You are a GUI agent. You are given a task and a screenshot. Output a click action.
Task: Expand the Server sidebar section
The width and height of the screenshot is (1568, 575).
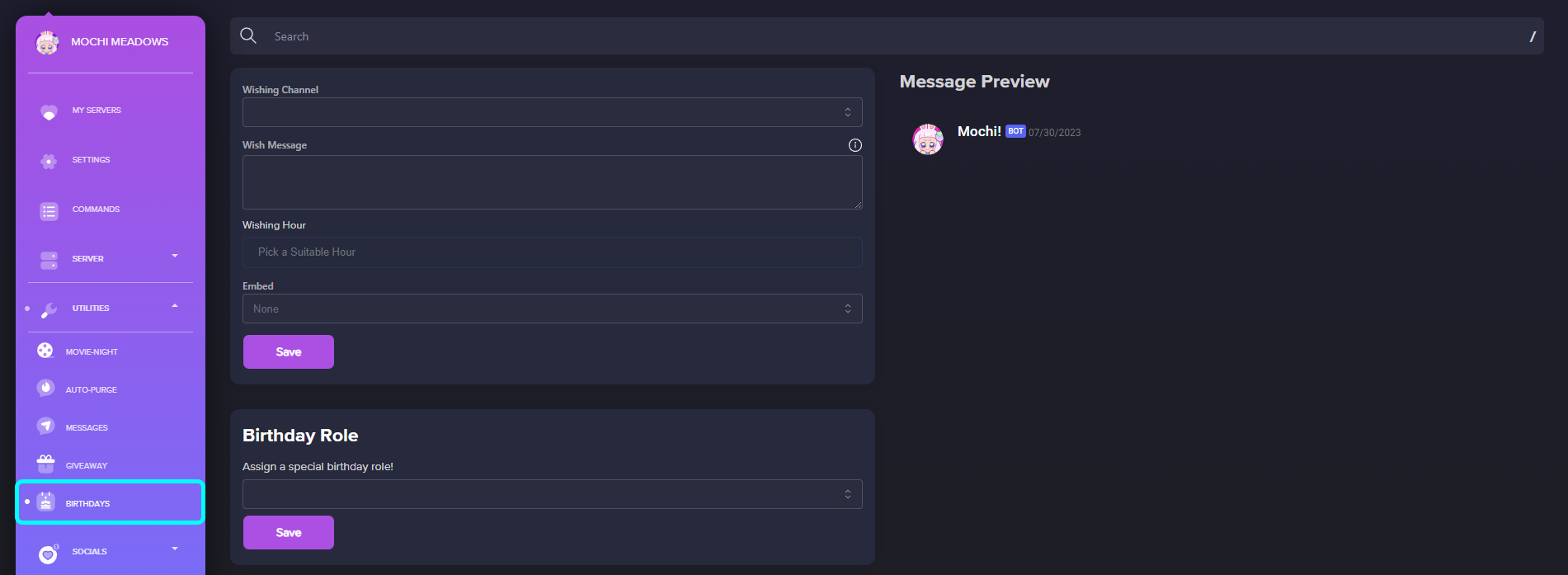point(175,257)
